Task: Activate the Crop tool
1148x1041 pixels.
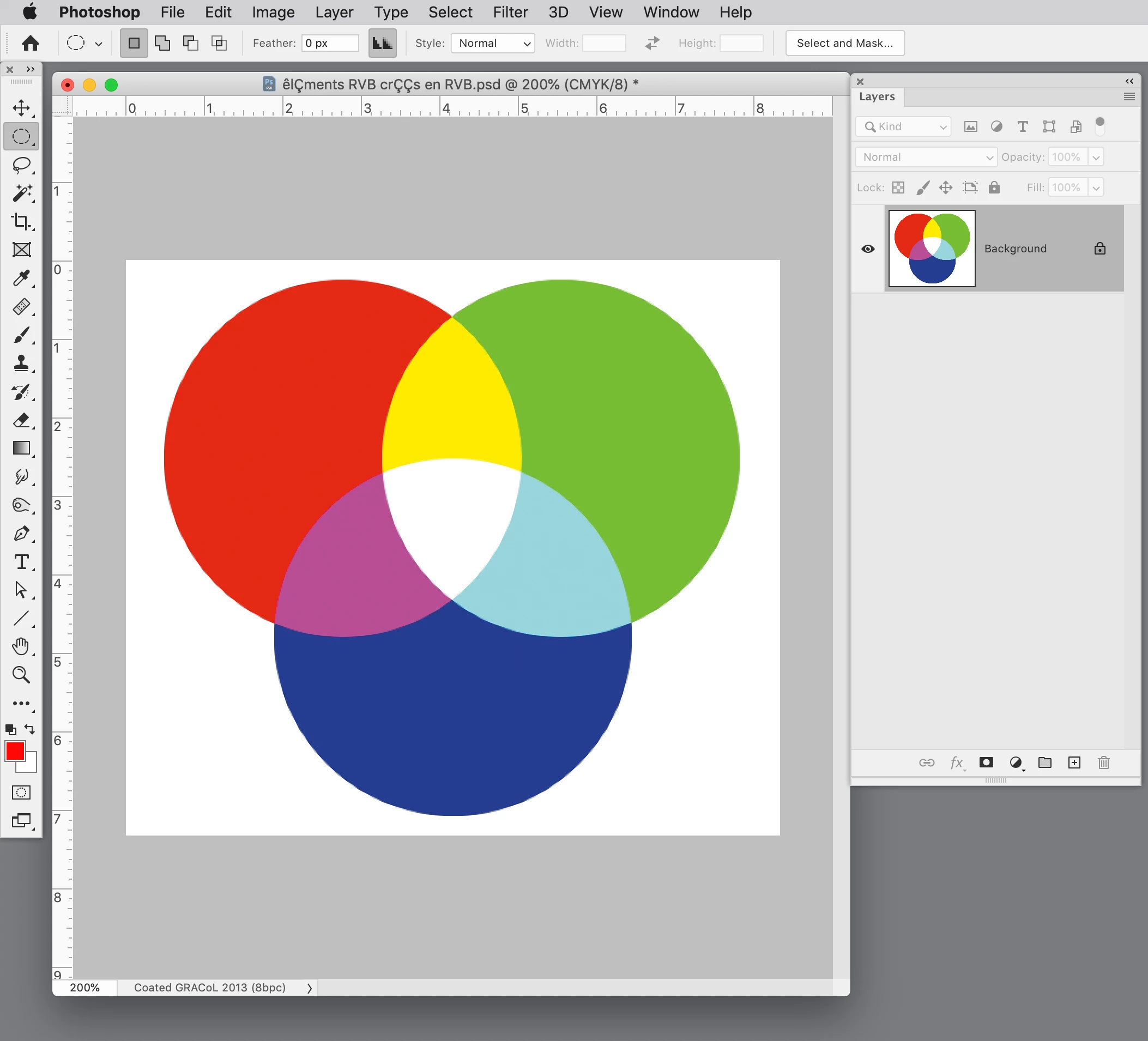Action: [x=21, y=221]
